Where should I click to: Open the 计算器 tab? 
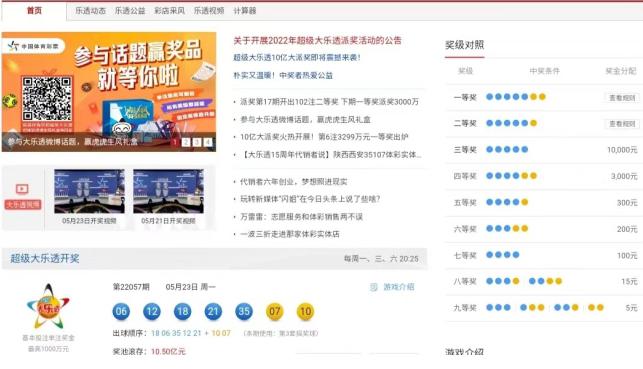pyautogui.click(x=245, y=11)
